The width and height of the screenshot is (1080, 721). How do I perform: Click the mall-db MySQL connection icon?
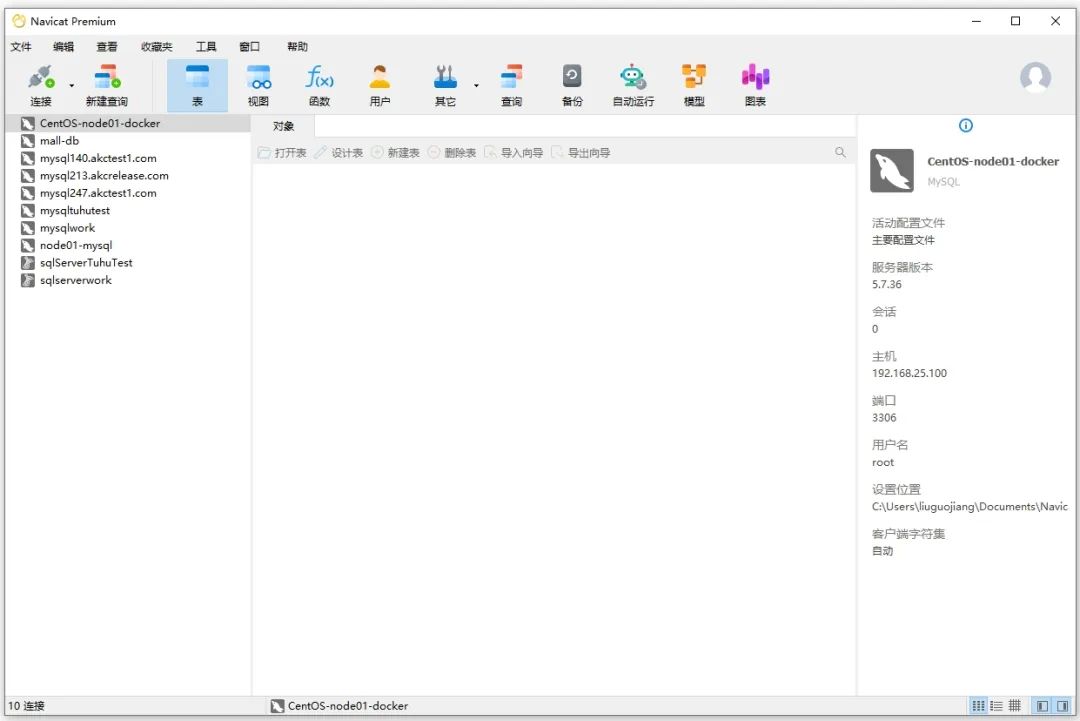coord(28,140)
